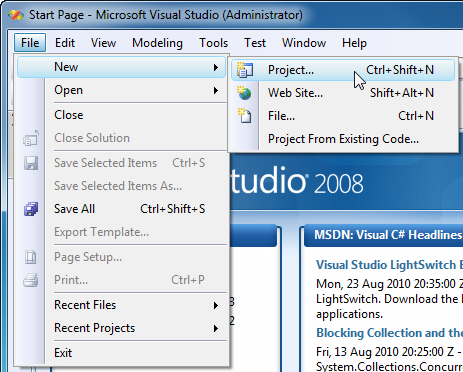Choose Print... in the File menu
463x372 pixels.
(x=122, y=280)
